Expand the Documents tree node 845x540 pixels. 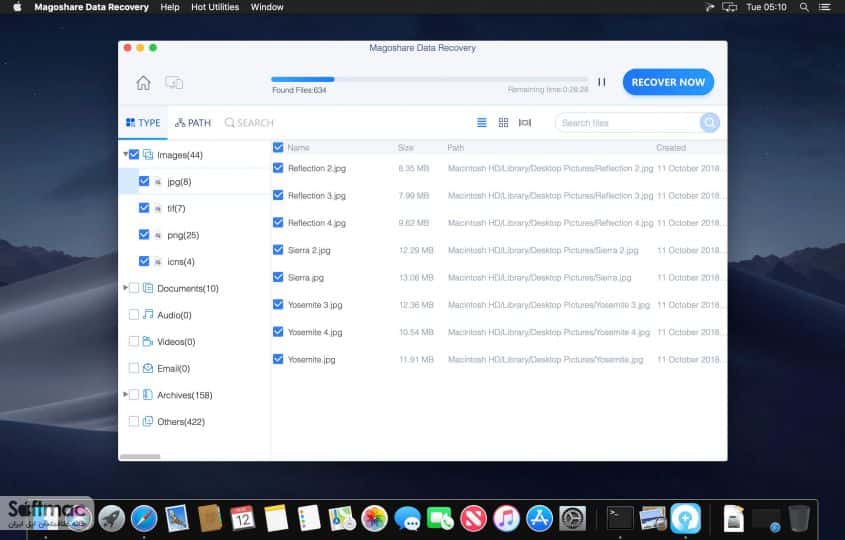pos(125,288)
